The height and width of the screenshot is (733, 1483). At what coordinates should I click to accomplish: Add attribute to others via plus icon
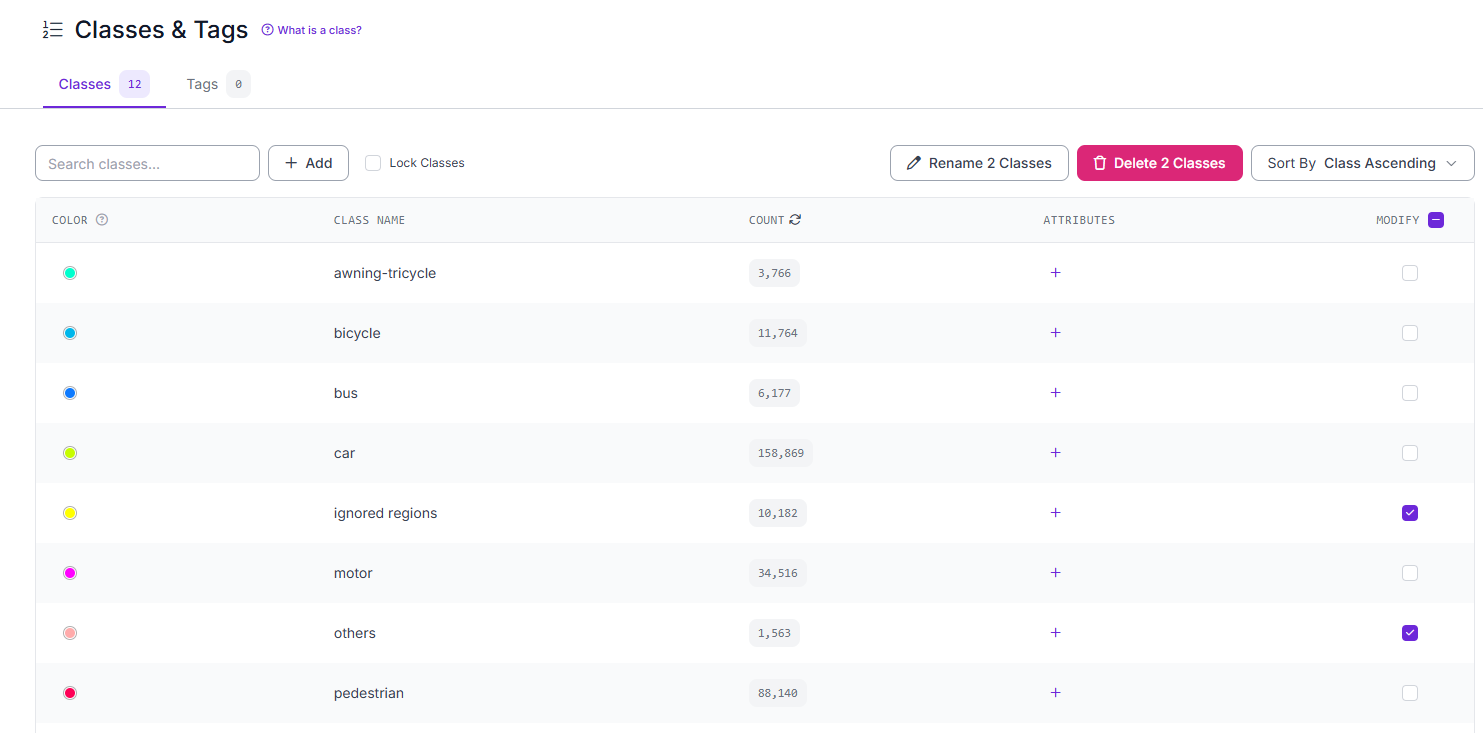pos(1055,633)
